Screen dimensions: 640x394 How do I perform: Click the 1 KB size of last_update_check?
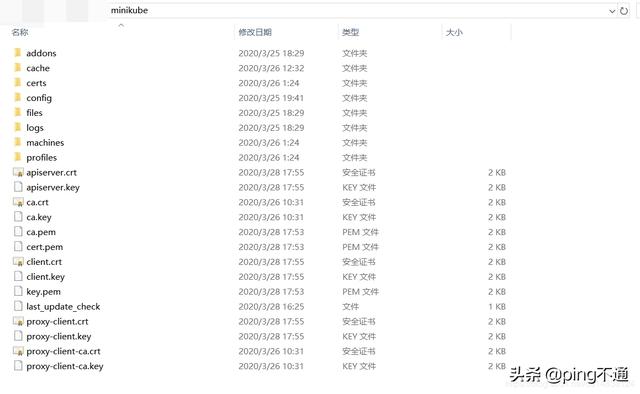pyautogui.click(x=497, y=307)
